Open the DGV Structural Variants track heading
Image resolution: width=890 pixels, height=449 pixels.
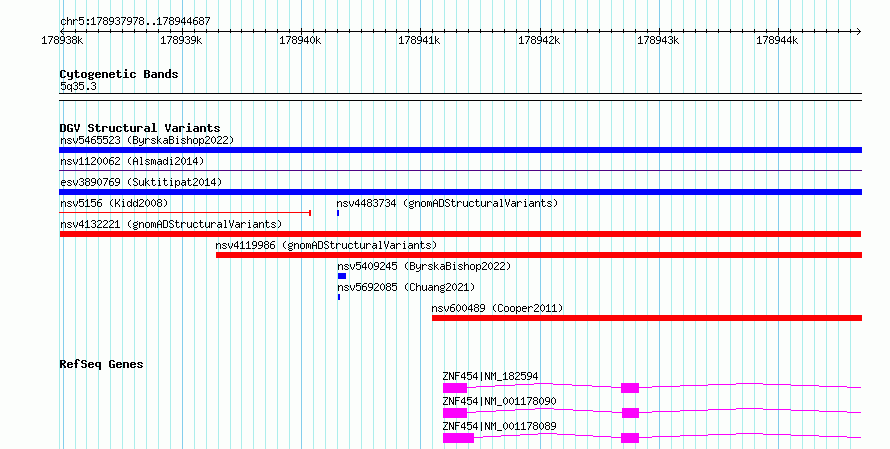pos(140,128)
